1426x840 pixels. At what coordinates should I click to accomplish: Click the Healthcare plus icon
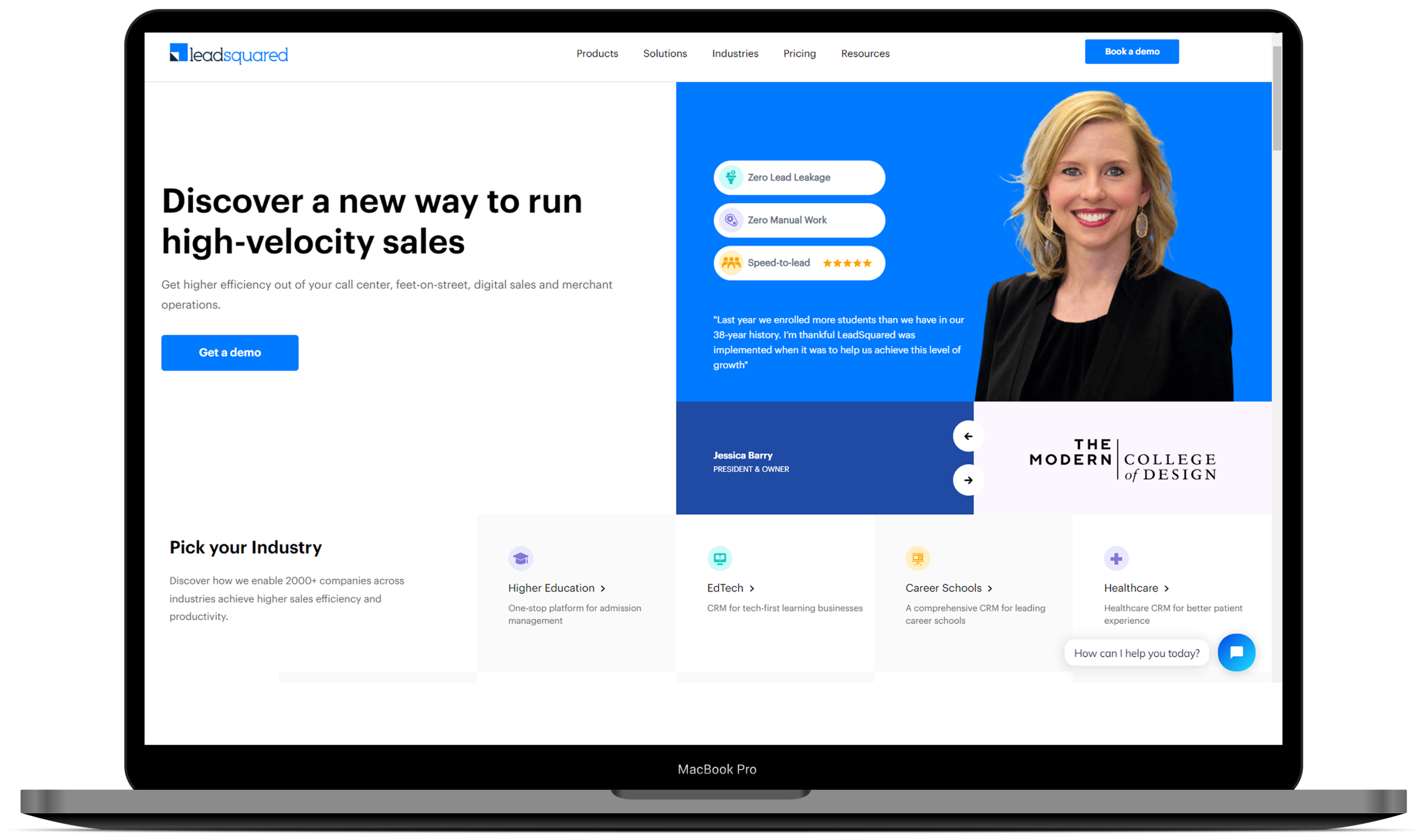(1116, 559)
